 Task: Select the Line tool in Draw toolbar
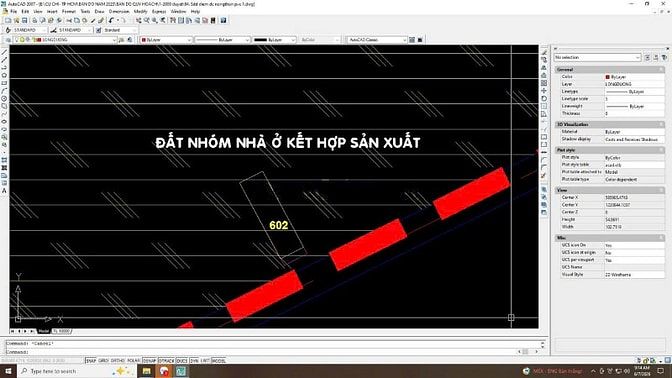(x=4, y=52)
